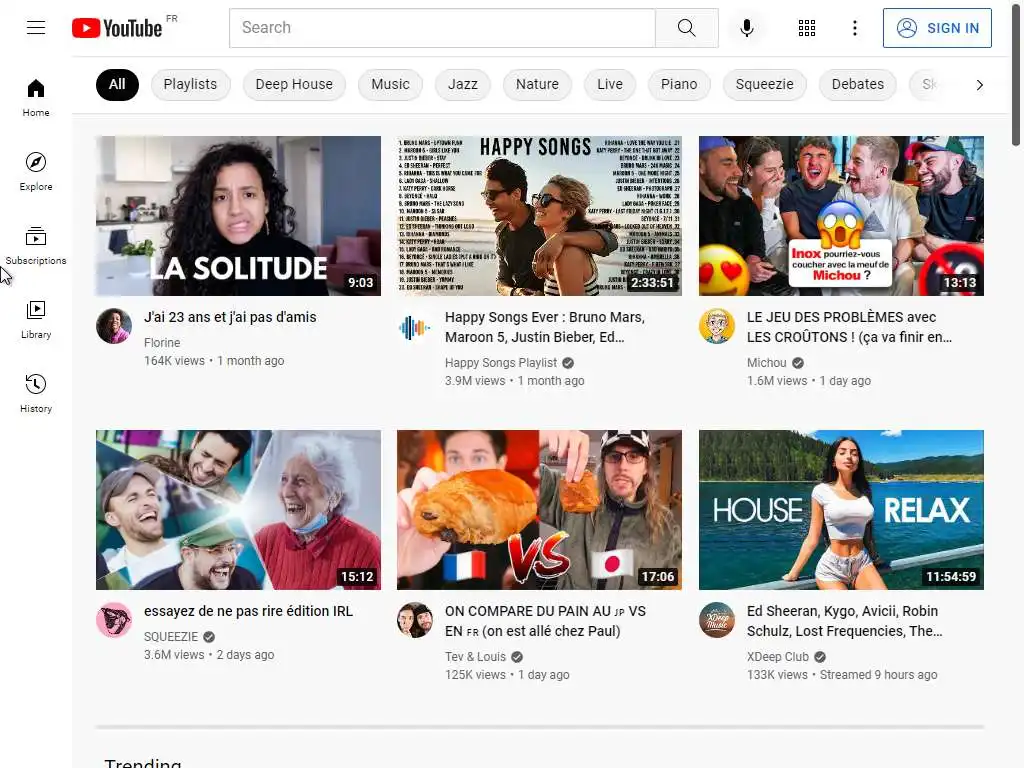Click the Tev & Louis channel name
The image size is (1024, 768).
[475, 656]
